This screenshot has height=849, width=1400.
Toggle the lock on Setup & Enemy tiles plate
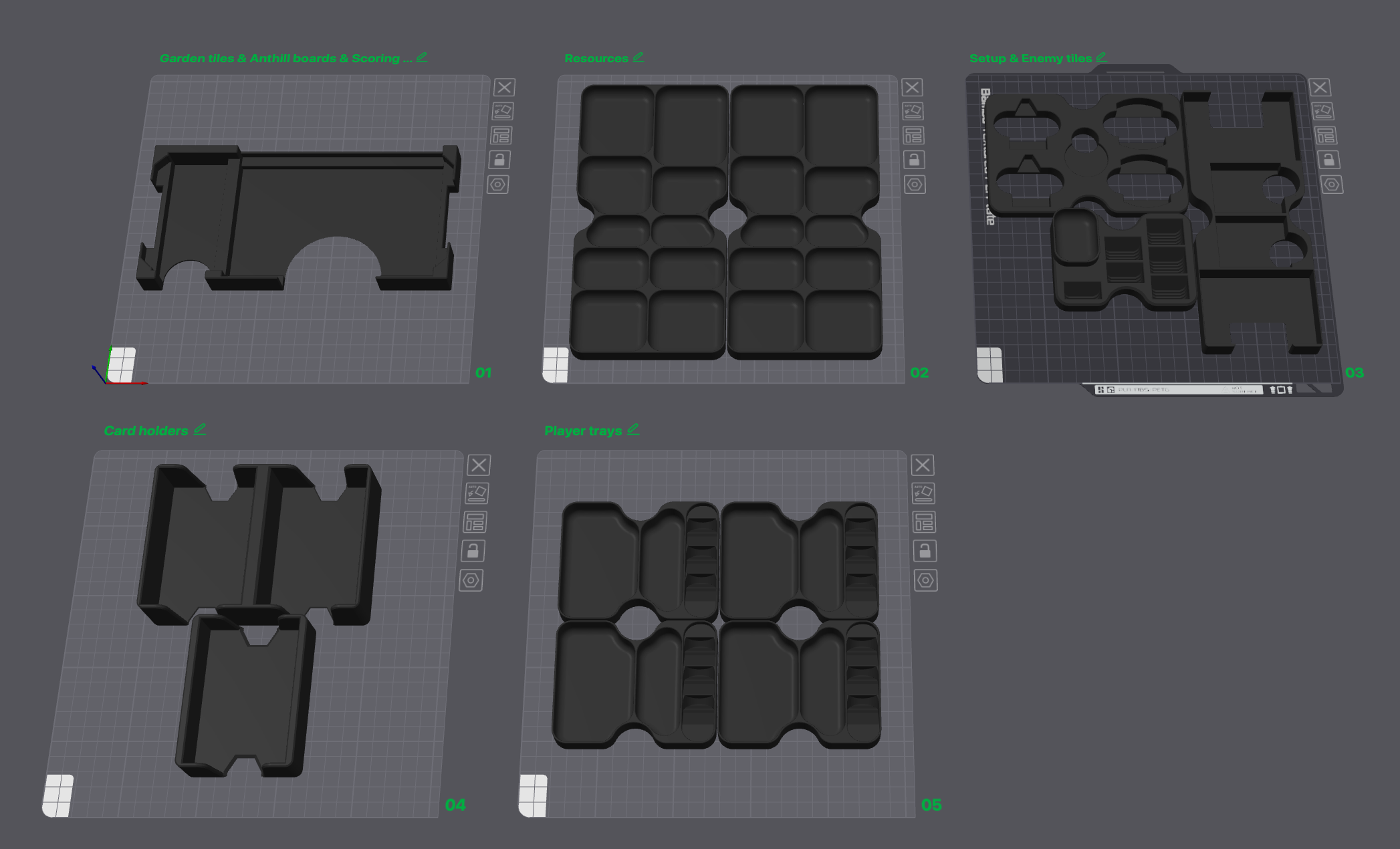1328,160
